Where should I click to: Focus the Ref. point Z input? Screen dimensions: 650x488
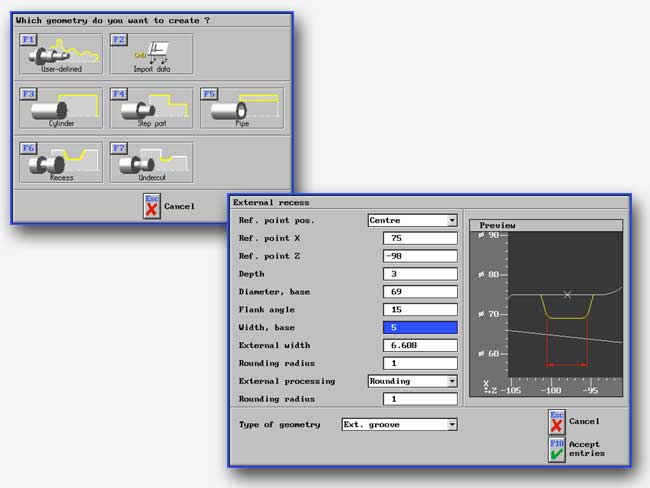[x=420, y=255]
